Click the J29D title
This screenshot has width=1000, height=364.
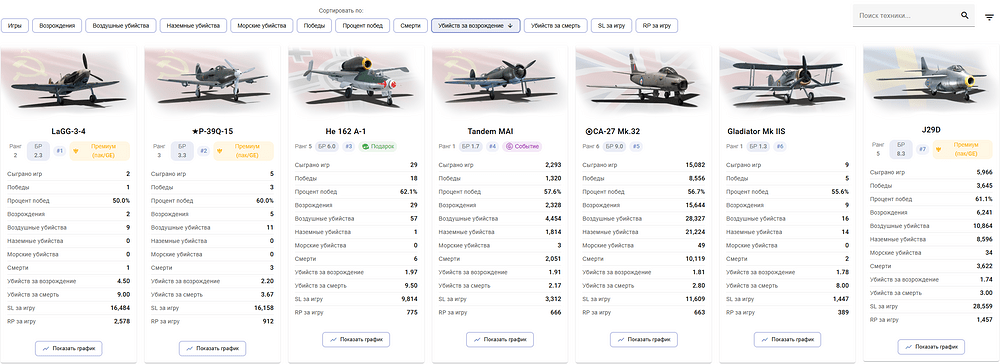(931, 130)
